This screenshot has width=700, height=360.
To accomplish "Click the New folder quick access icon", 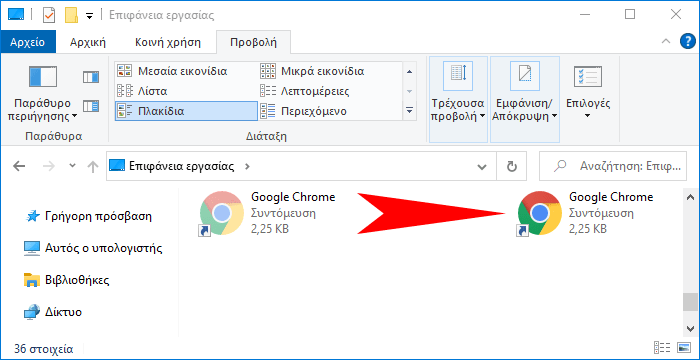I will click(x=71, y=15).
